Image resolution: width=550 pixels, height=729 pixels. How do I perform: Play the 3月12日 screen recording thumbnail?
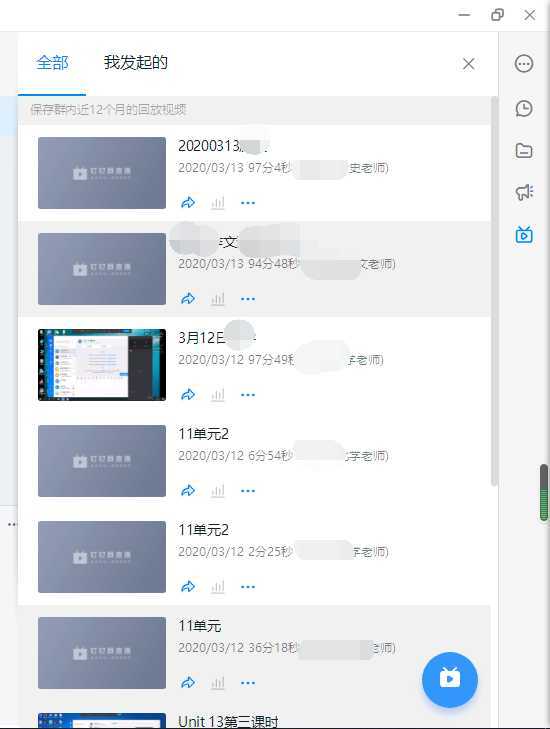click(x=102, y=365)
